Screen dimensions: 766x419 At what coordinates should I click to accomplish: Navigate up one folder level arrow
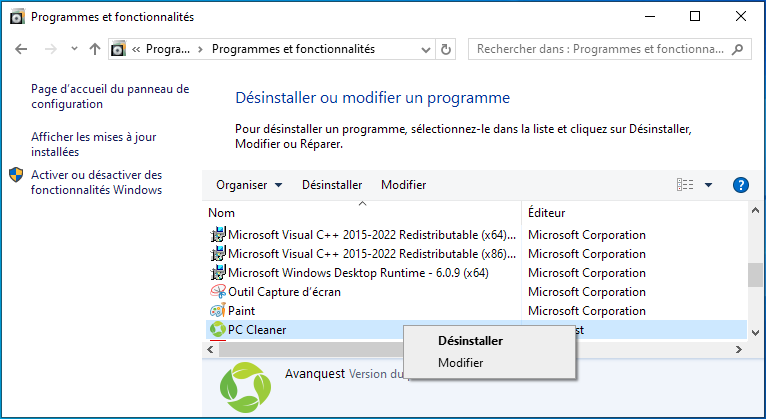coord(95,49)
